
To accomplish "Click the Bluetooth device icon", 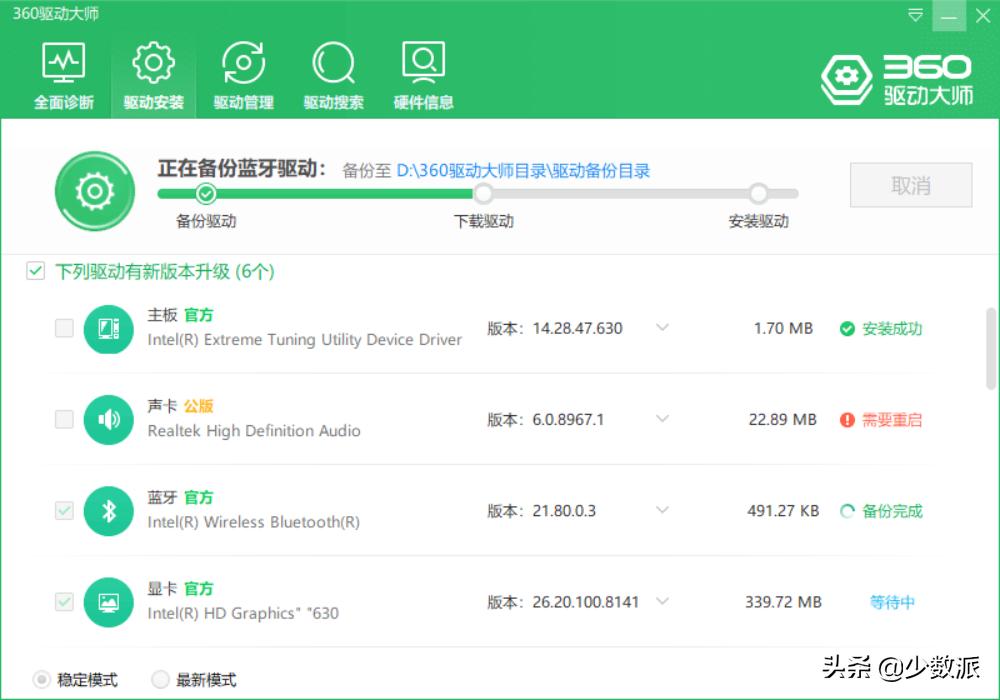I will (109, 511).
